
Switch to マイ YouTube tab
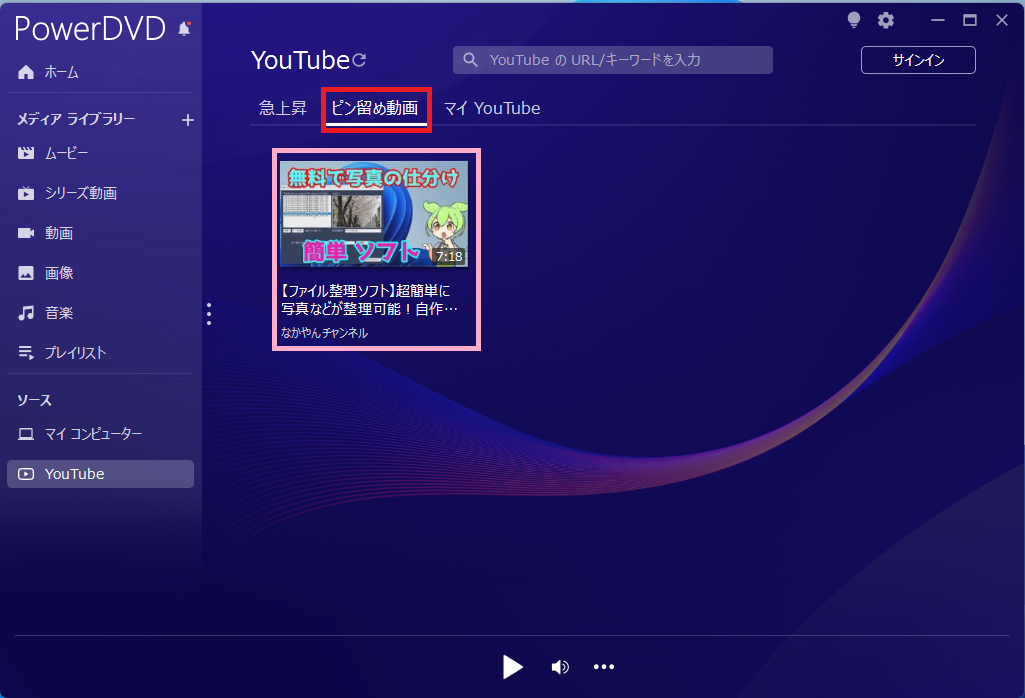pos(492,108)
